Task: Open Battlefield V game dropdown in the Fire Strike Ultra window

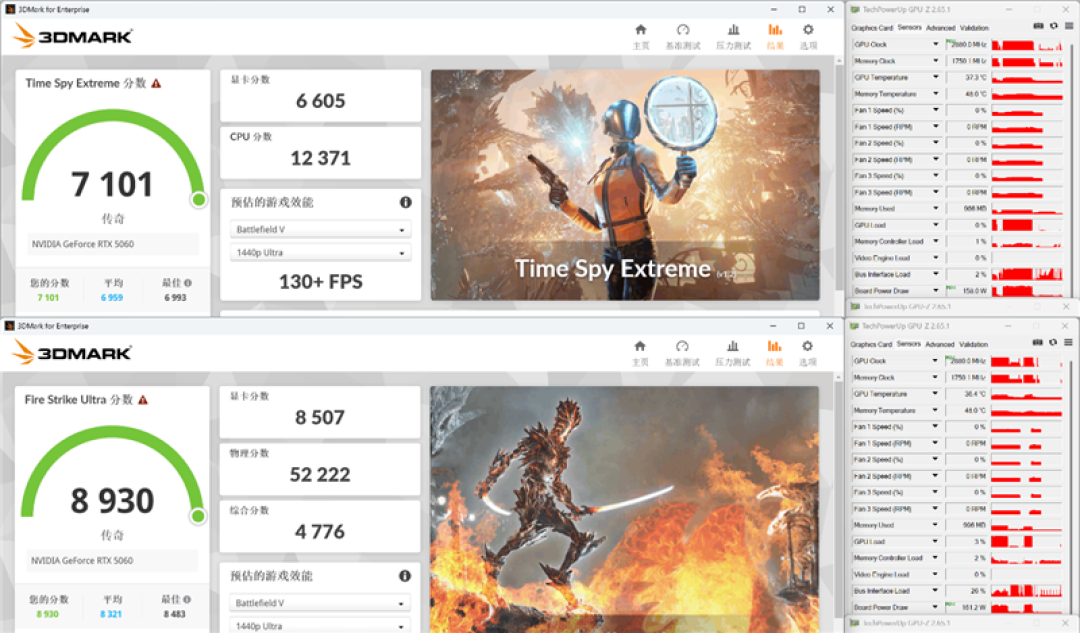Action: tap(320, 603)
